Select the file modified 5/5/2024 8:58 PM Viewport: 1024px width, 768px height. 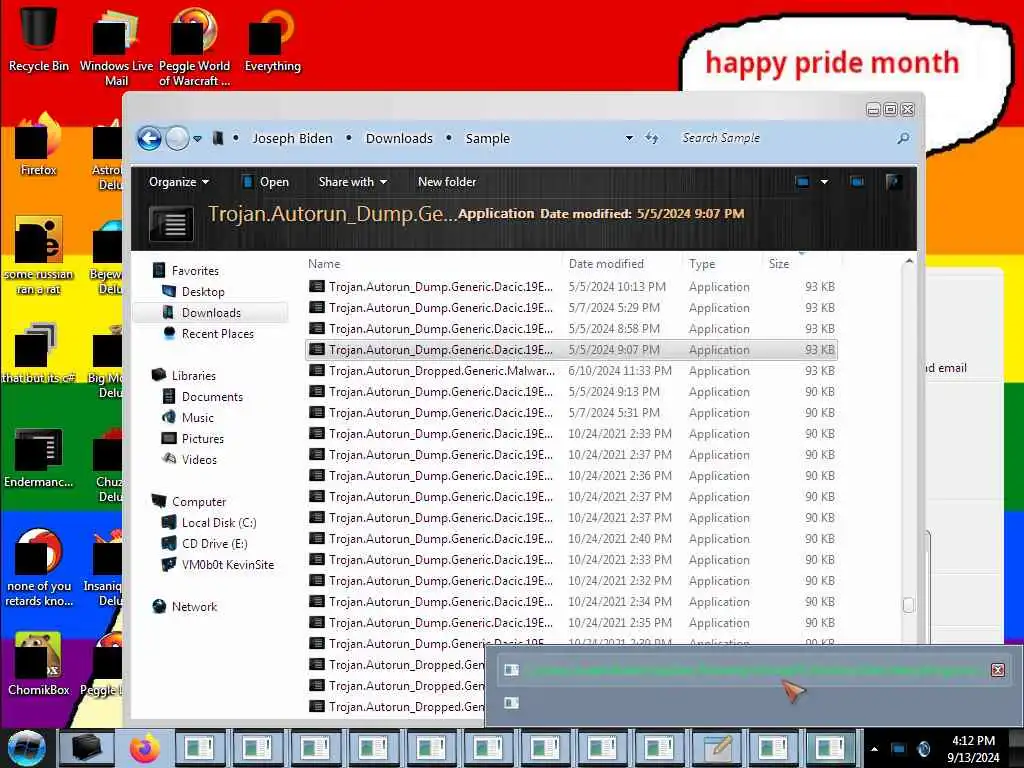pyautogui.click(x=571, y=328)
